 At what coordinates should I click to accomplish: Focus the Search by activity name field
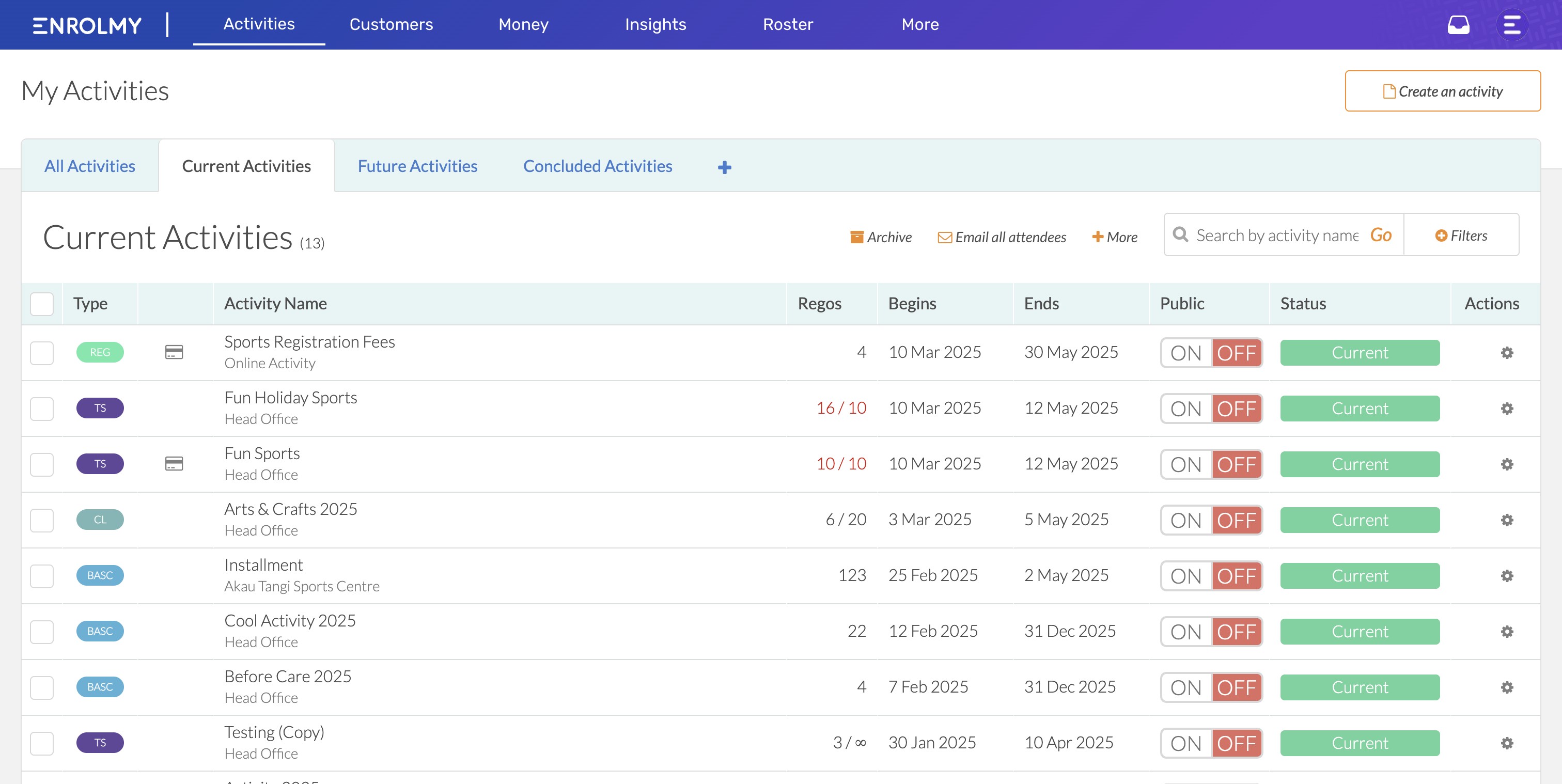point(1277,236)
